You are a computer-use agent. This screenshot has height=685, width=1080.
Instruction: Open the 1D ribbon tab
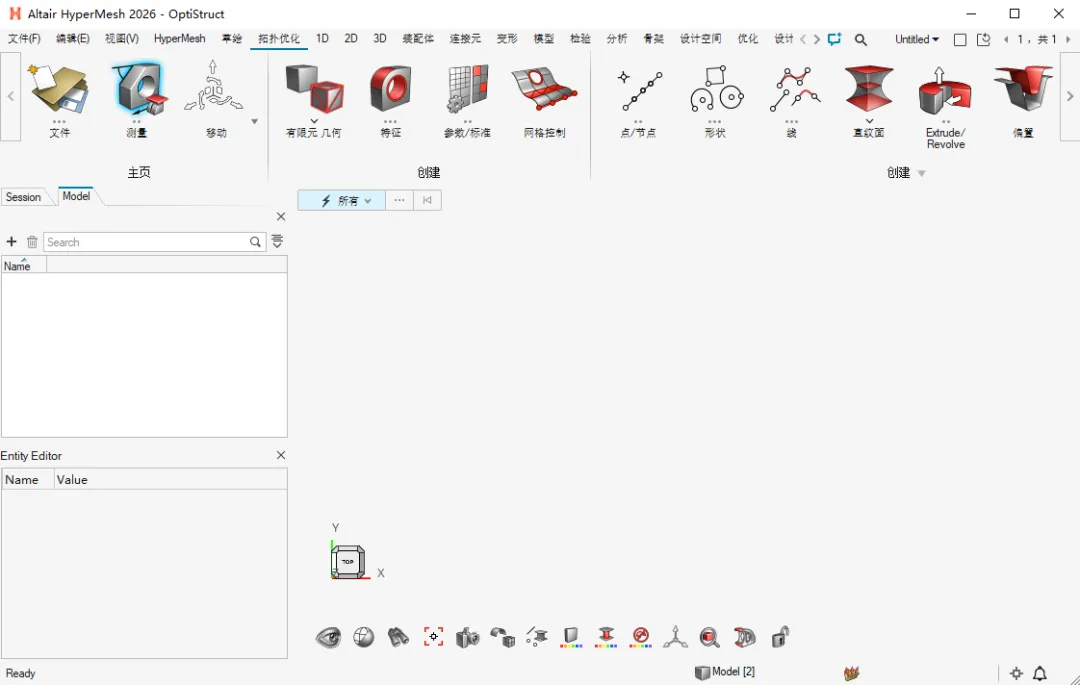(322, 39)
